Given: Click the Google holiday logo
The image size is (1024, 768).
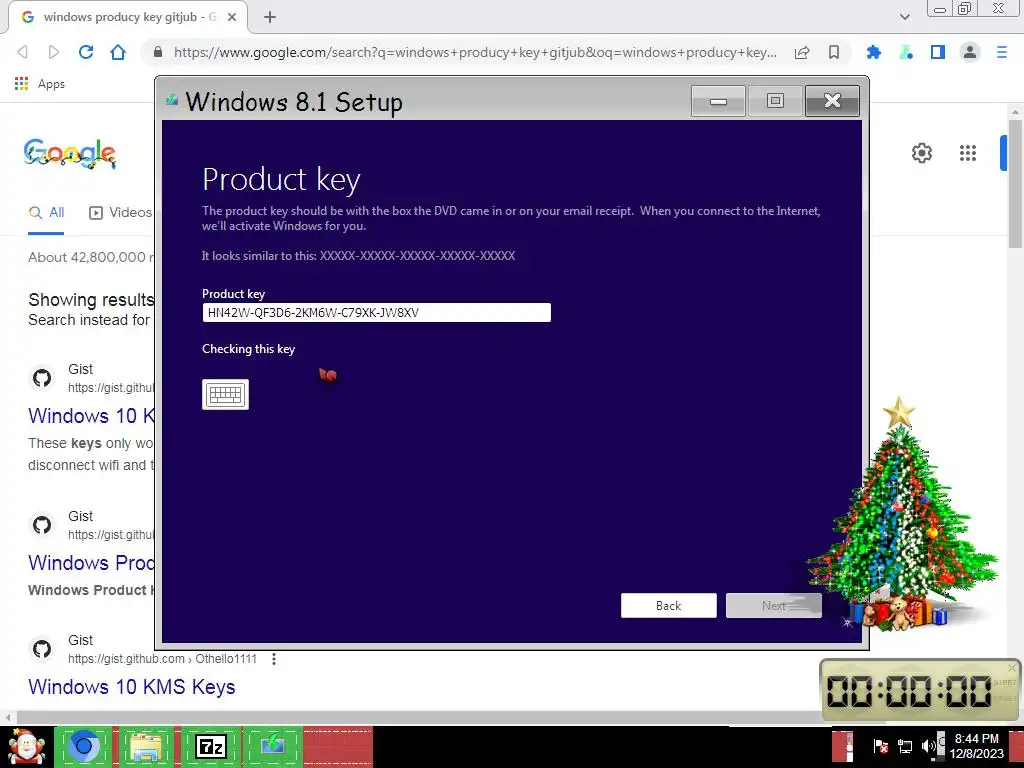Looking at the screenshot, I should [x=70, y=153].
